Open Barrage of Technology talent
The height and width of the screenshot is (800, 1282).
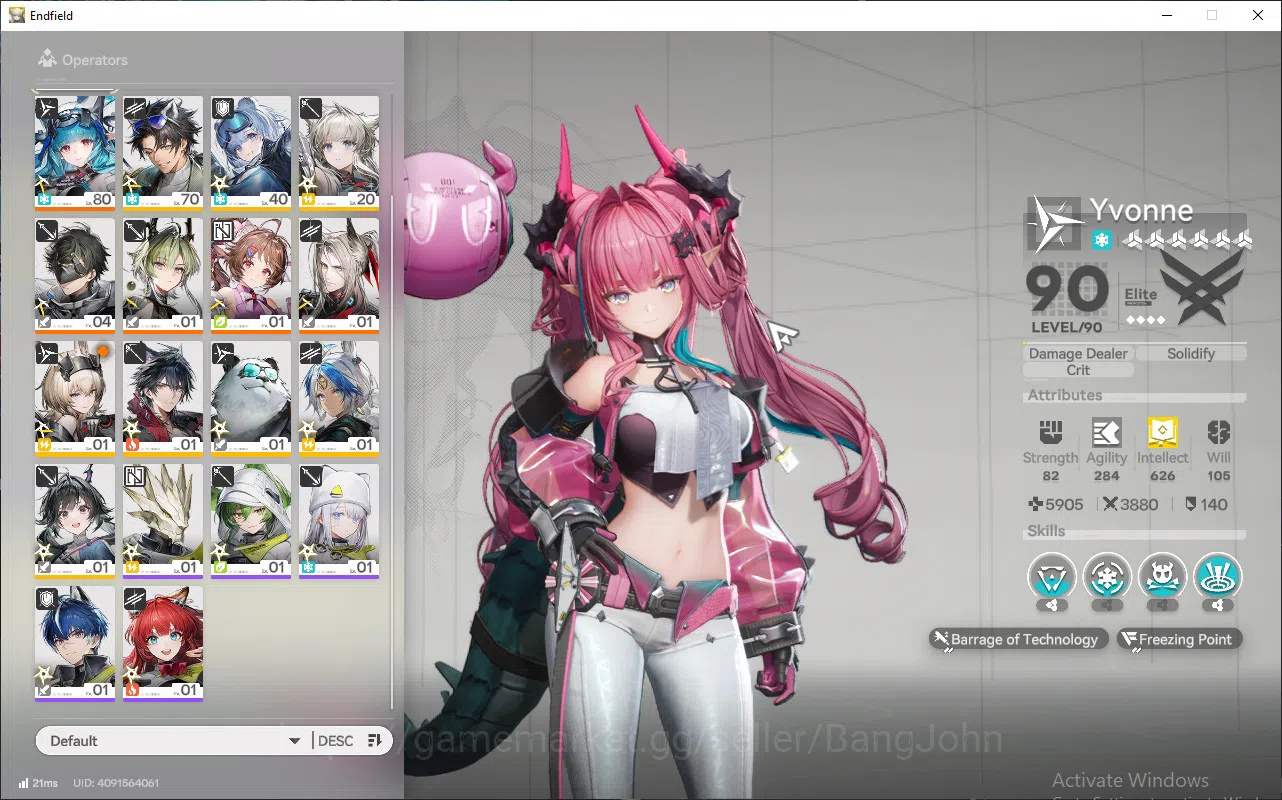(1017, 639)
